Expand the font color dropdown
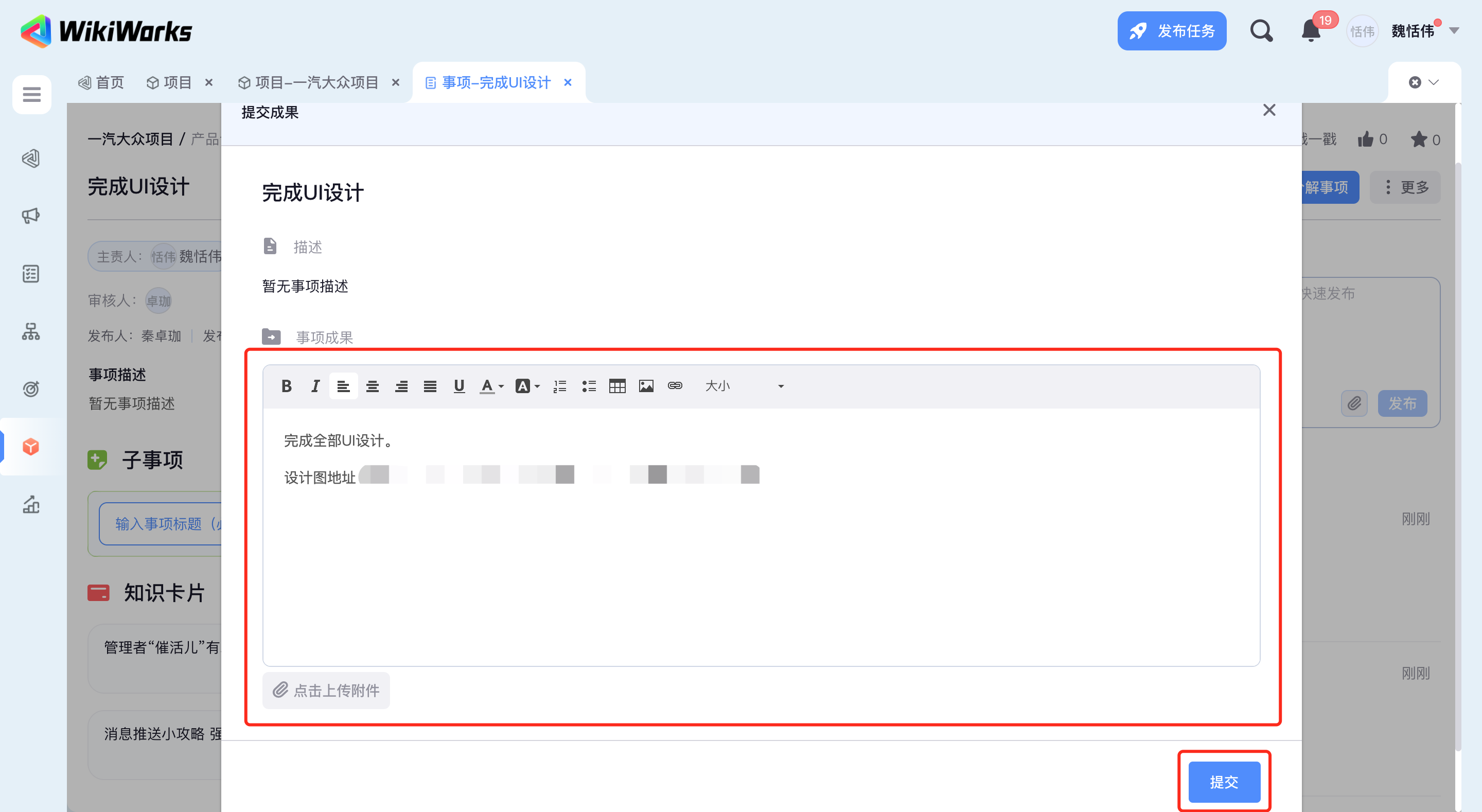This screenshot has height=812, width=1482. click(501, 387)
